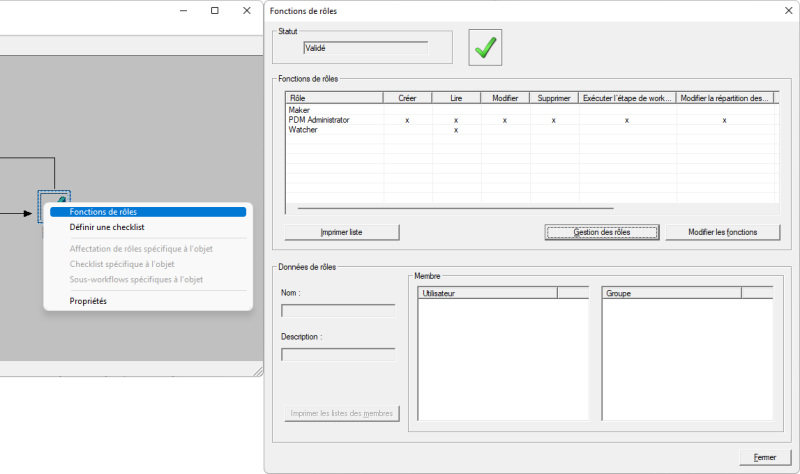Viewport: 800px width, 474px height.
Task: Click the Créer column header
Action: 408,98
